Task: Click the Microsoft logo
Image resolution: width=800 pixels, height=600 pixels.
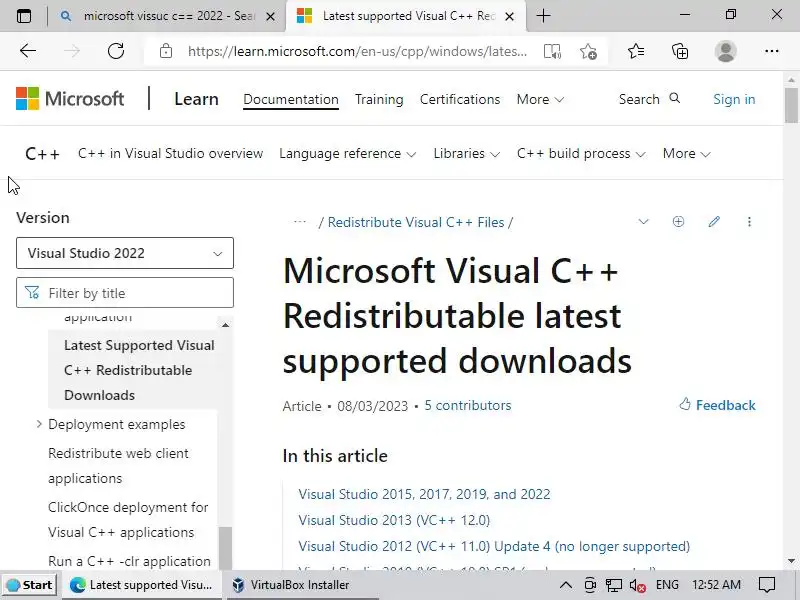Action: coord(70,98)
